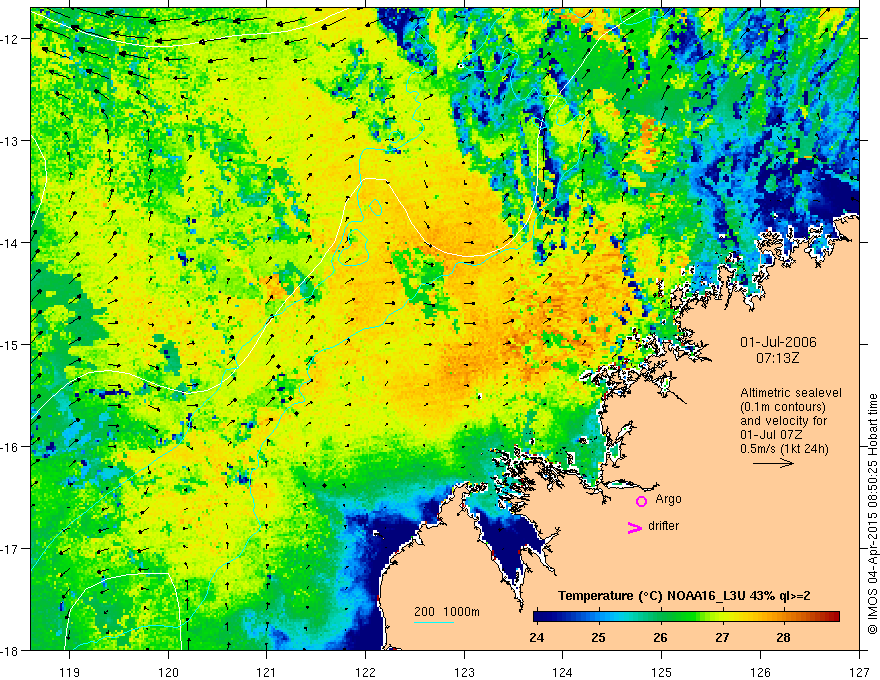Click latitude axis label -16
The image size is (880, 680).
point(10,447)
